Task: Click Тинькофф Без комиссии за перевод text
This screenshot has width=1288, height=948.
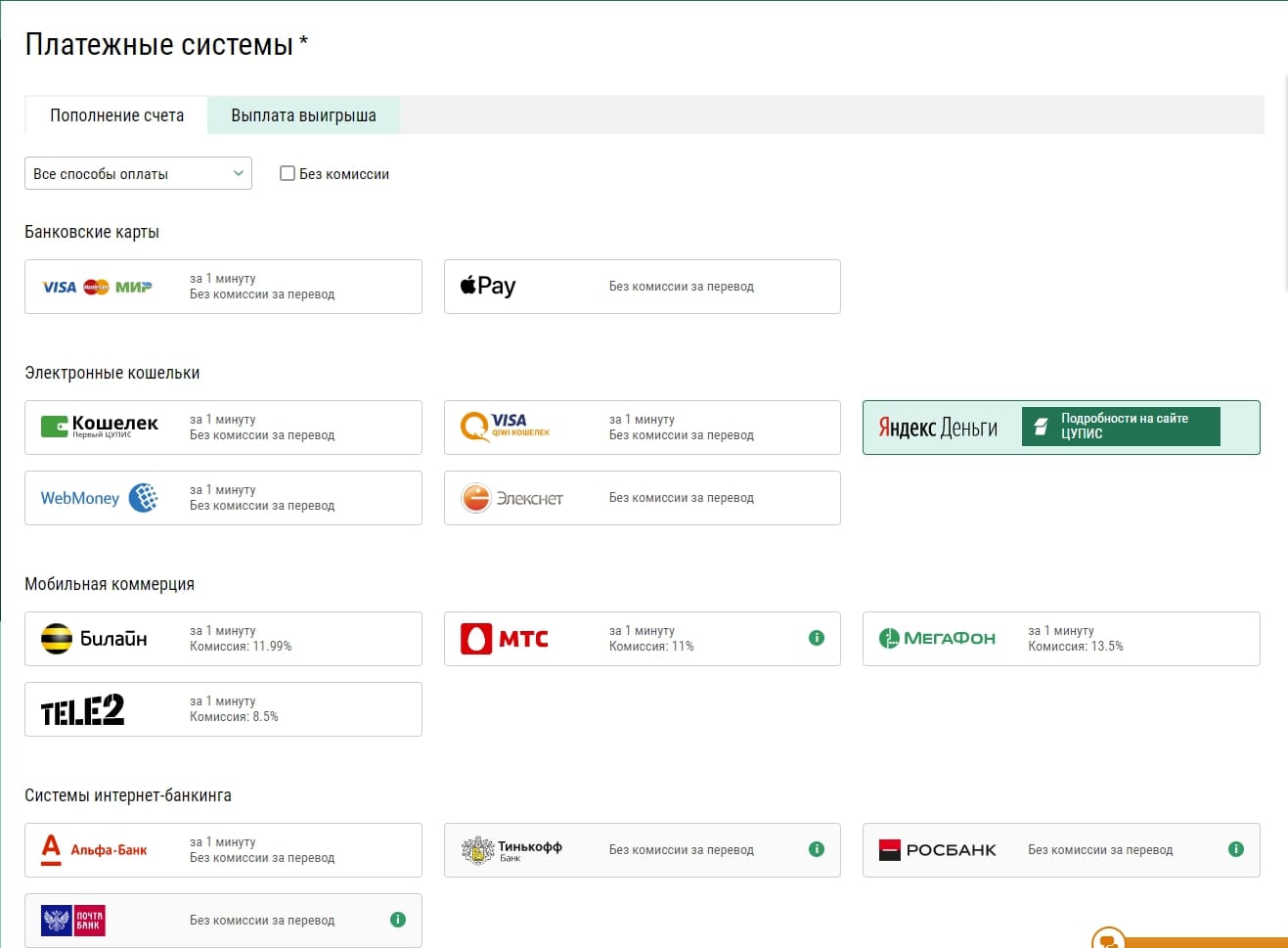Action: click(x=682, y=850)
